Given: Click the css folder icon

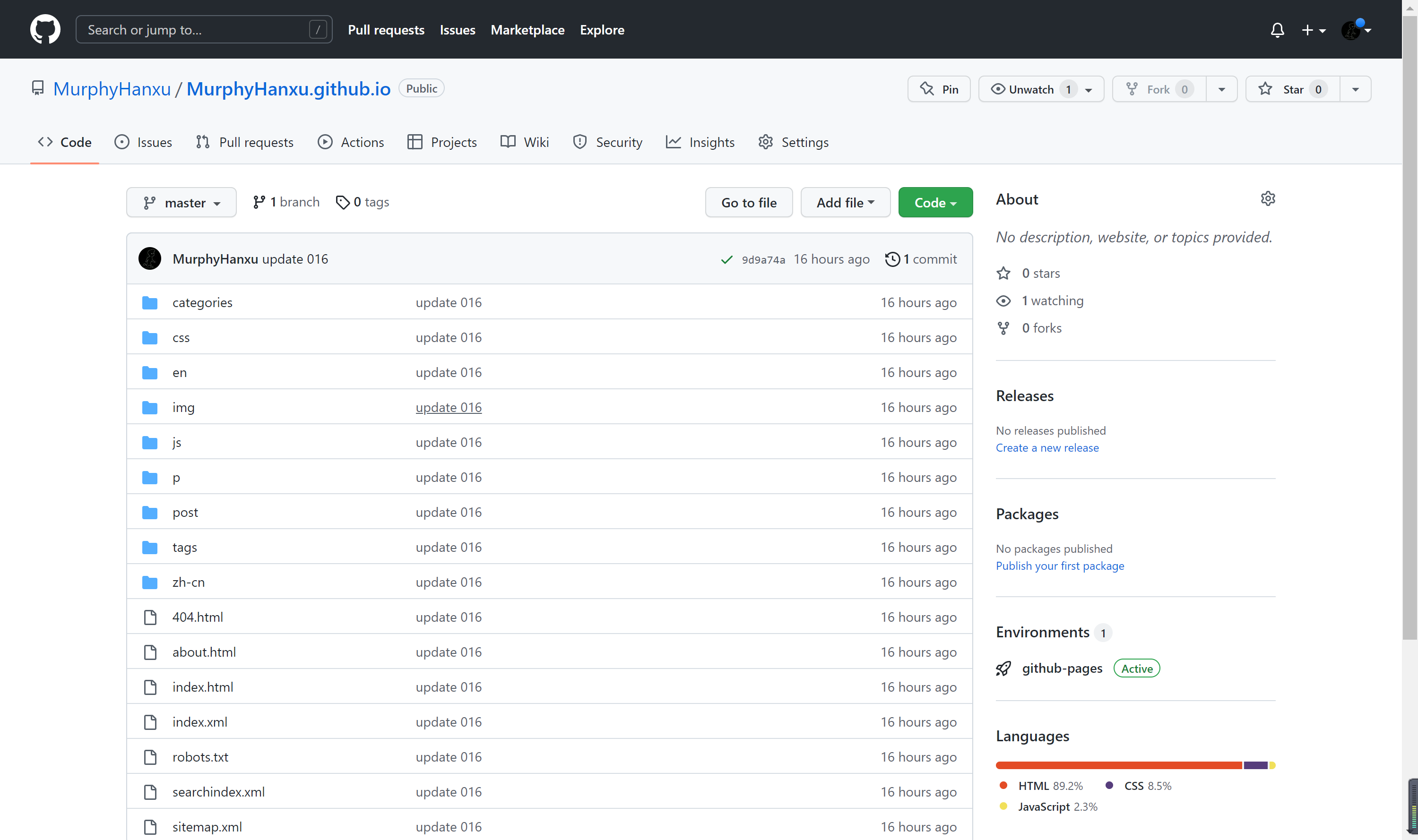Looking at the screenshot, I should pyautogui.click(x=149, y=338).
